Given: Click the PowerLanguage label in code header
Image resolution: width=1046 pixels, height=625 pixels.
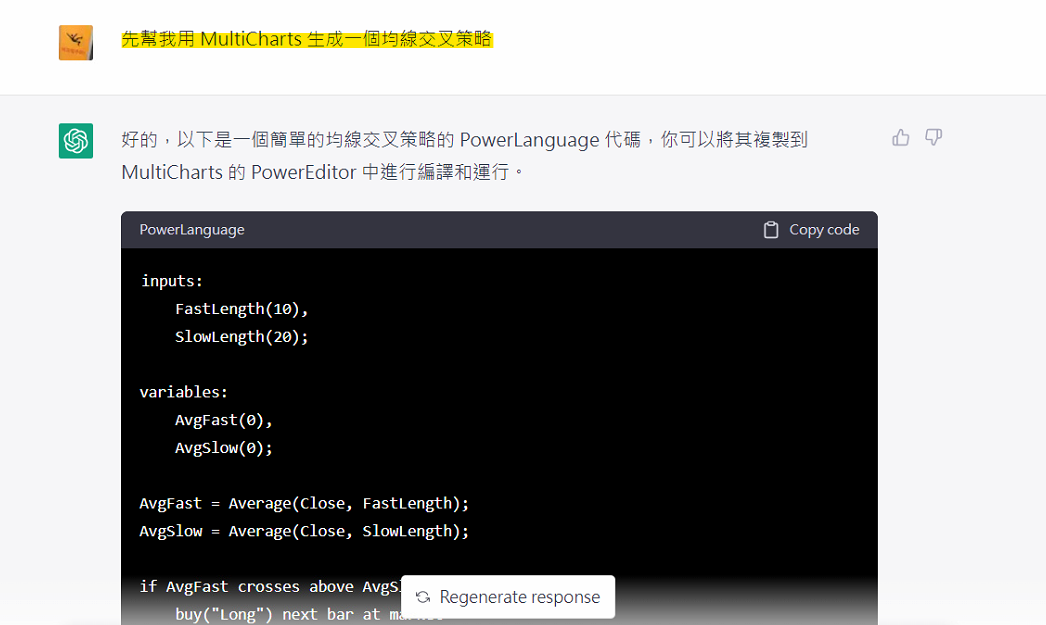Looking at the screenshot, I should 192,229.
